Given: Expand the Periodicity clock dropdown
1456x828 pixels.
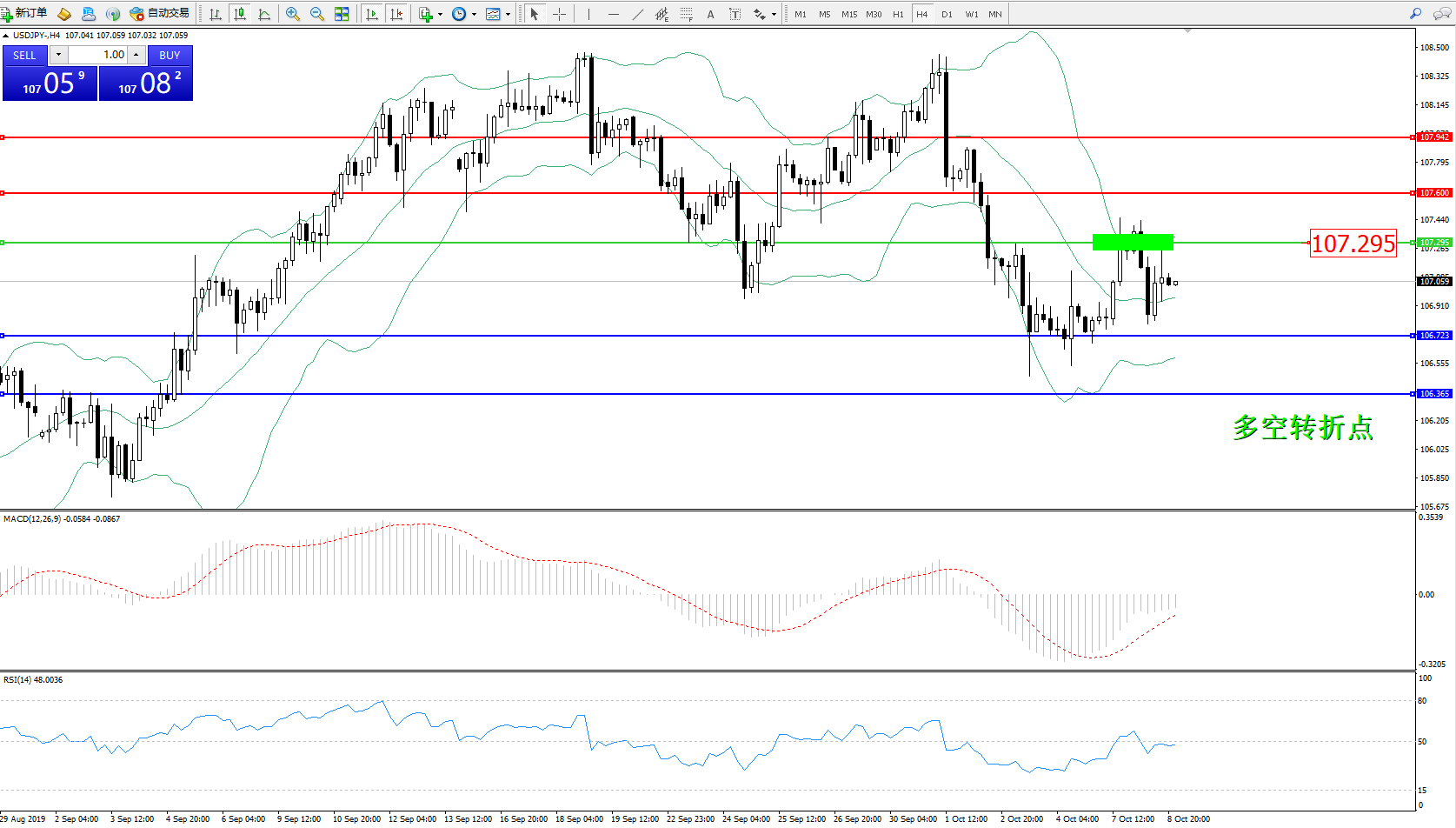Looking at the screenshot, I should point(474,14).
